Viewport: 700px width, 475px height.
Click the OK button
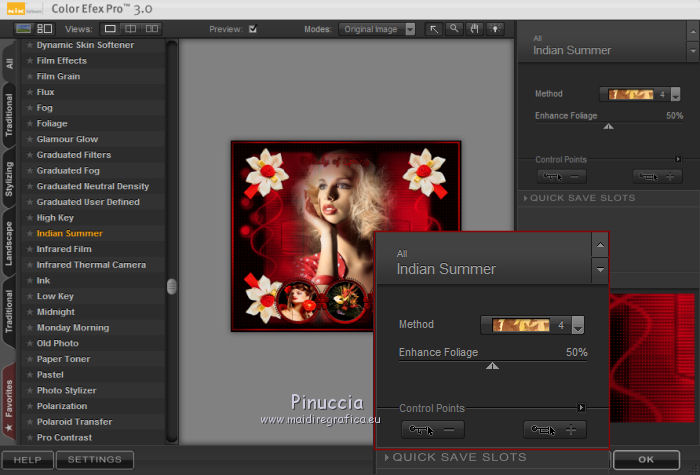click(646, 460)
